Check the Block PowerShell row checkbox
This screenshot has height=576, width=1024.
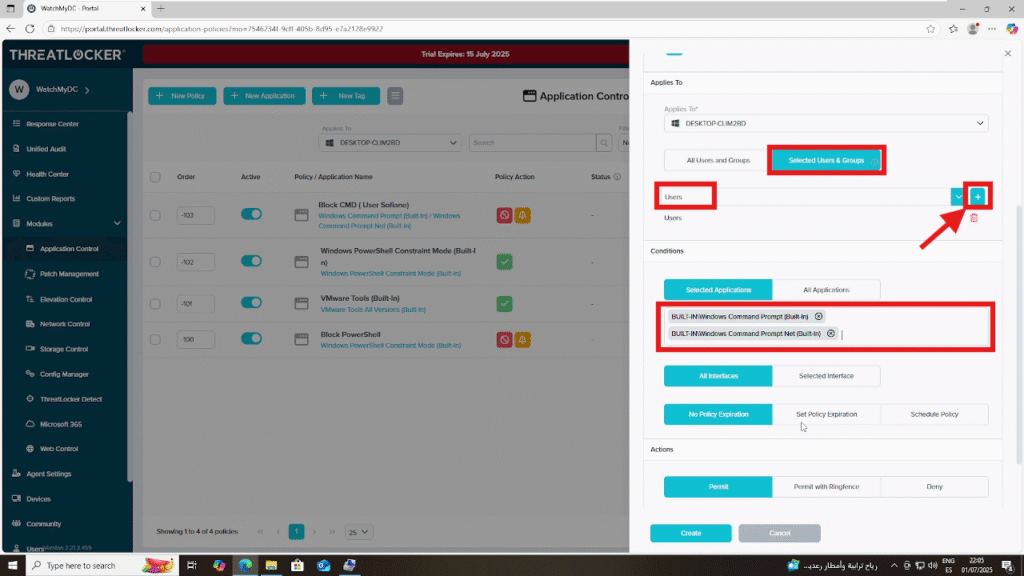pos(155,340)
